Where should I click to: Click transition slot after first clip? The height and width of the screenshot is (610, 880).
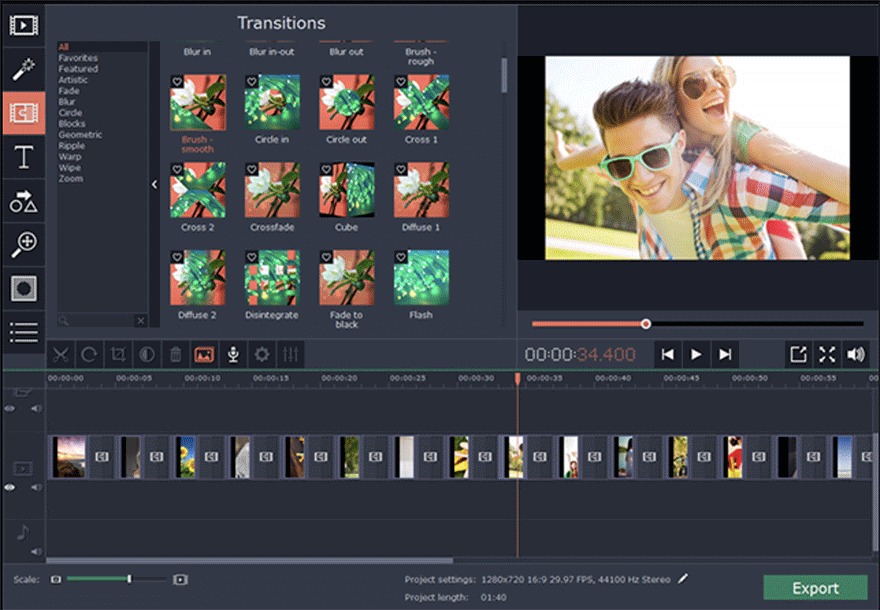tap(102, 457)
